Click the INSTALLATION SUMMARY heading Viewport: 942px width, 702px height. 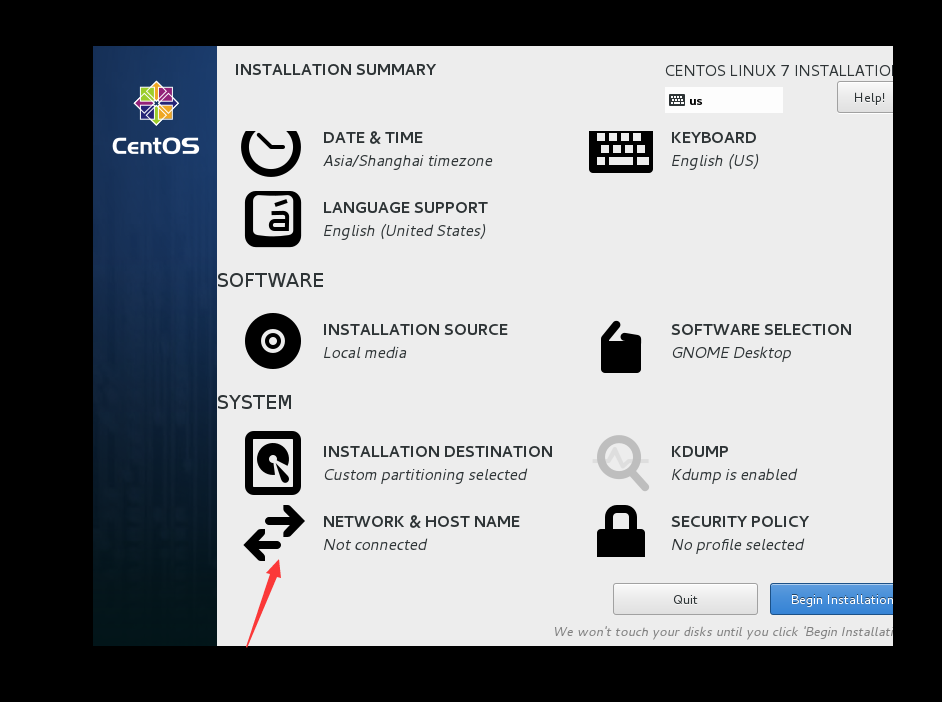coord(335,70)
